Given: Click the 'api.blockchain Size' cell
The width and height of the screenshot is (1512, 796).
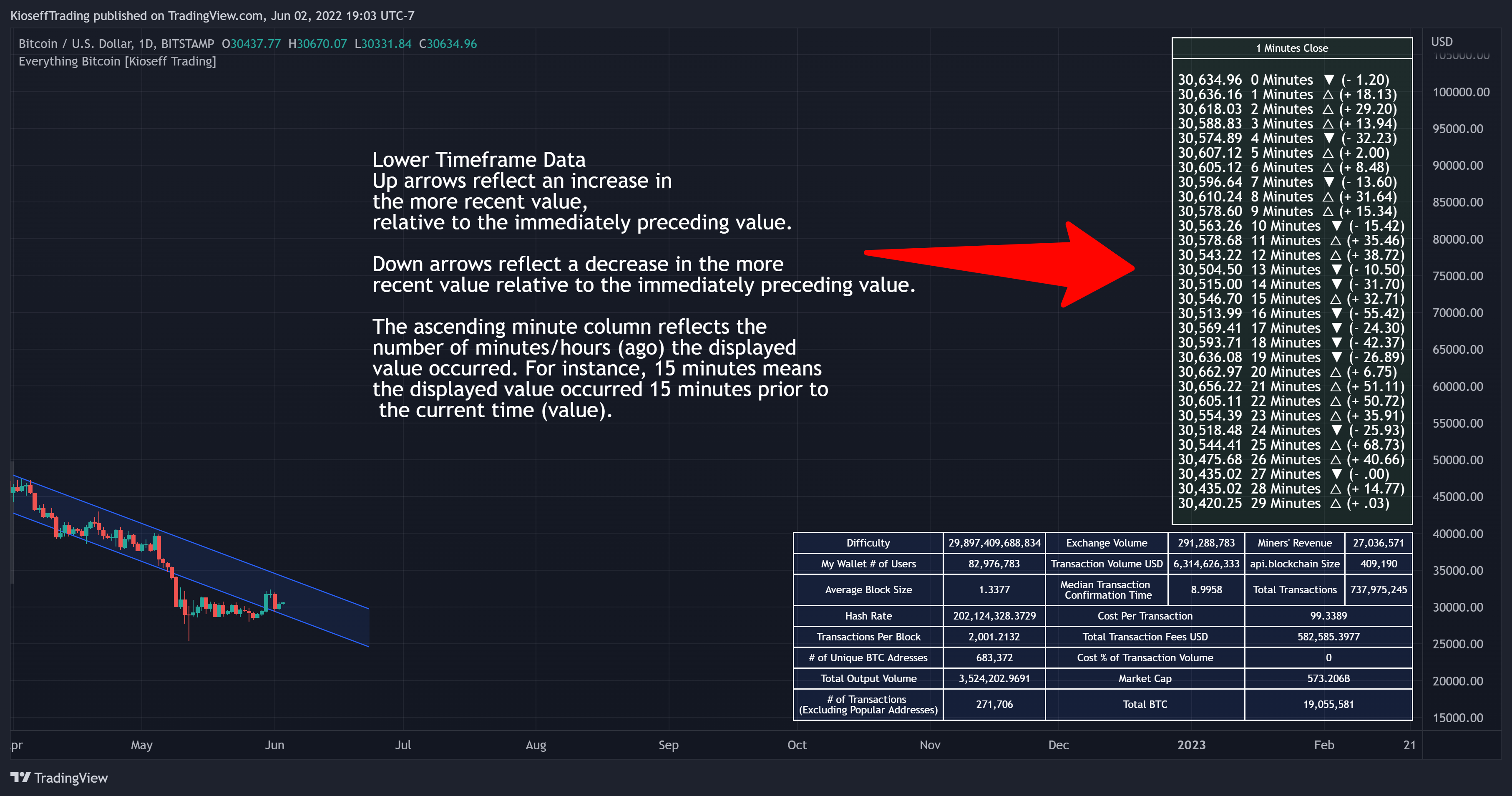Looking at the screenshot, I should pos(1294,564).
